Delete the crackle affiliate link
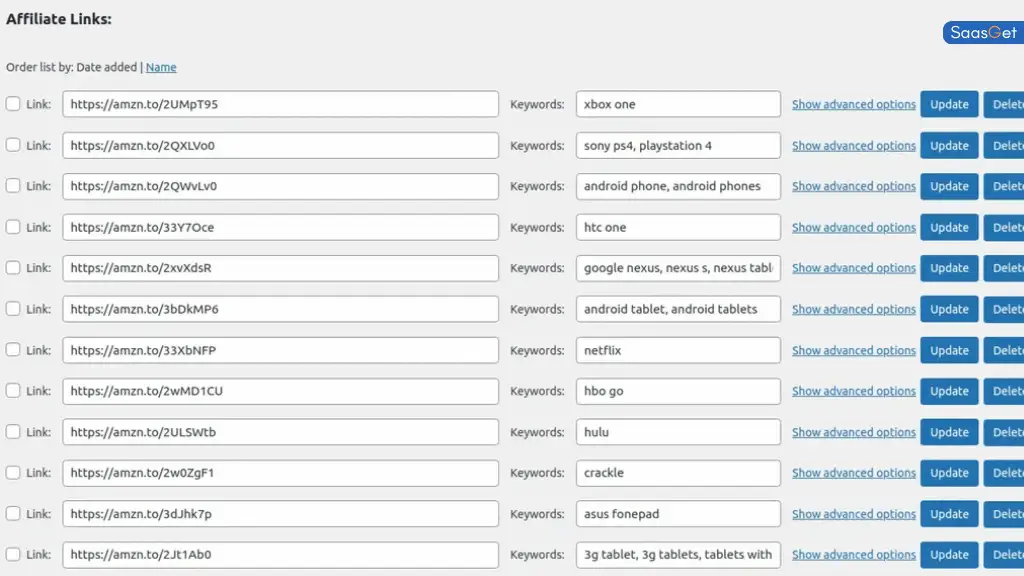The image size is (1024, 576). tap(1004, 473)
